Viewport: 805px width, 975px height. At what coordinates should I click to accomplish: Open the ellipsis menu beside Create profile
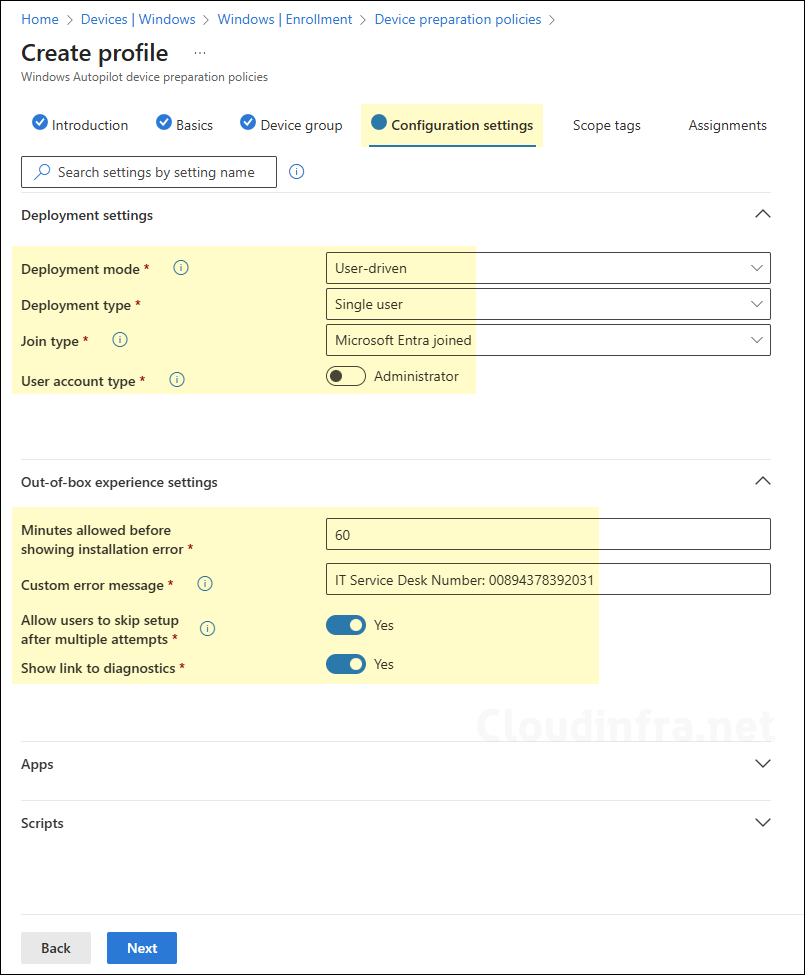click(x=199, y=53)
